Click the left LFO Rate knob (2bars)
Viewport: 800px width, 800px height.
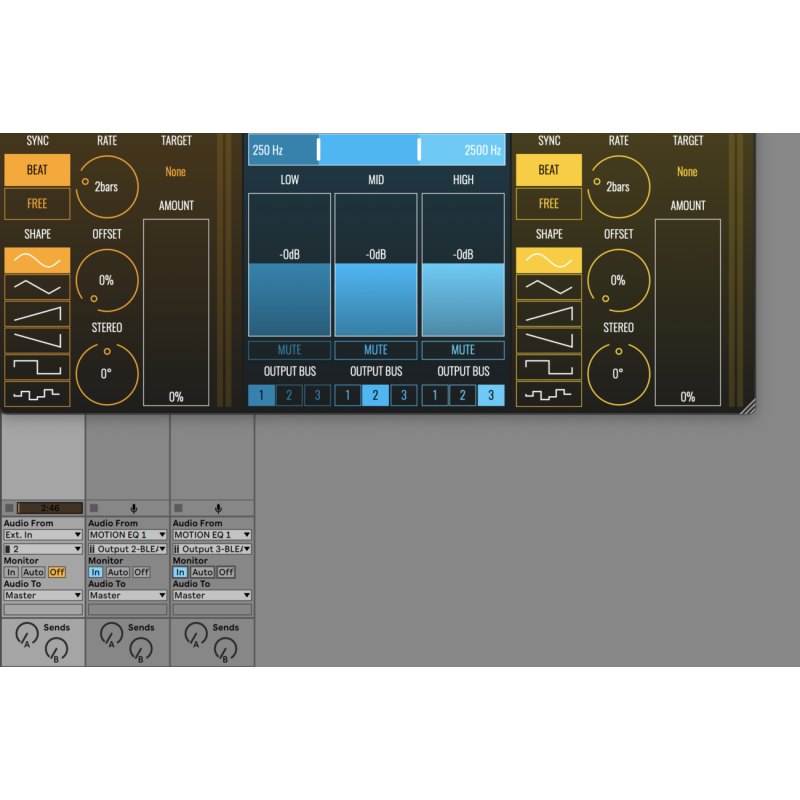coord(107,187)
